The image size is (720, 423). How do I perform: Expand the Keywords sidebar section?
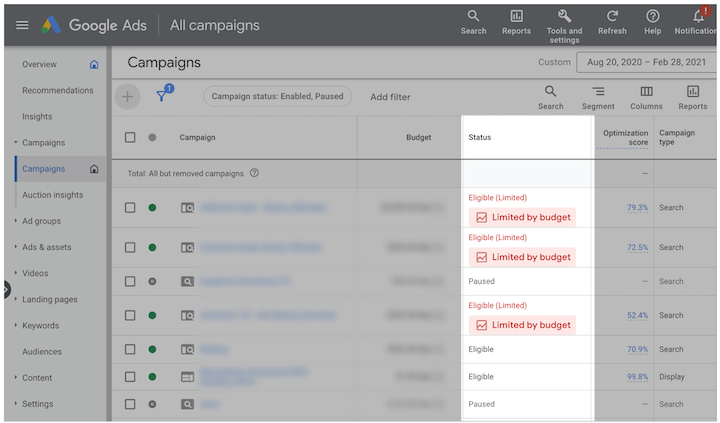click(40, 325)
